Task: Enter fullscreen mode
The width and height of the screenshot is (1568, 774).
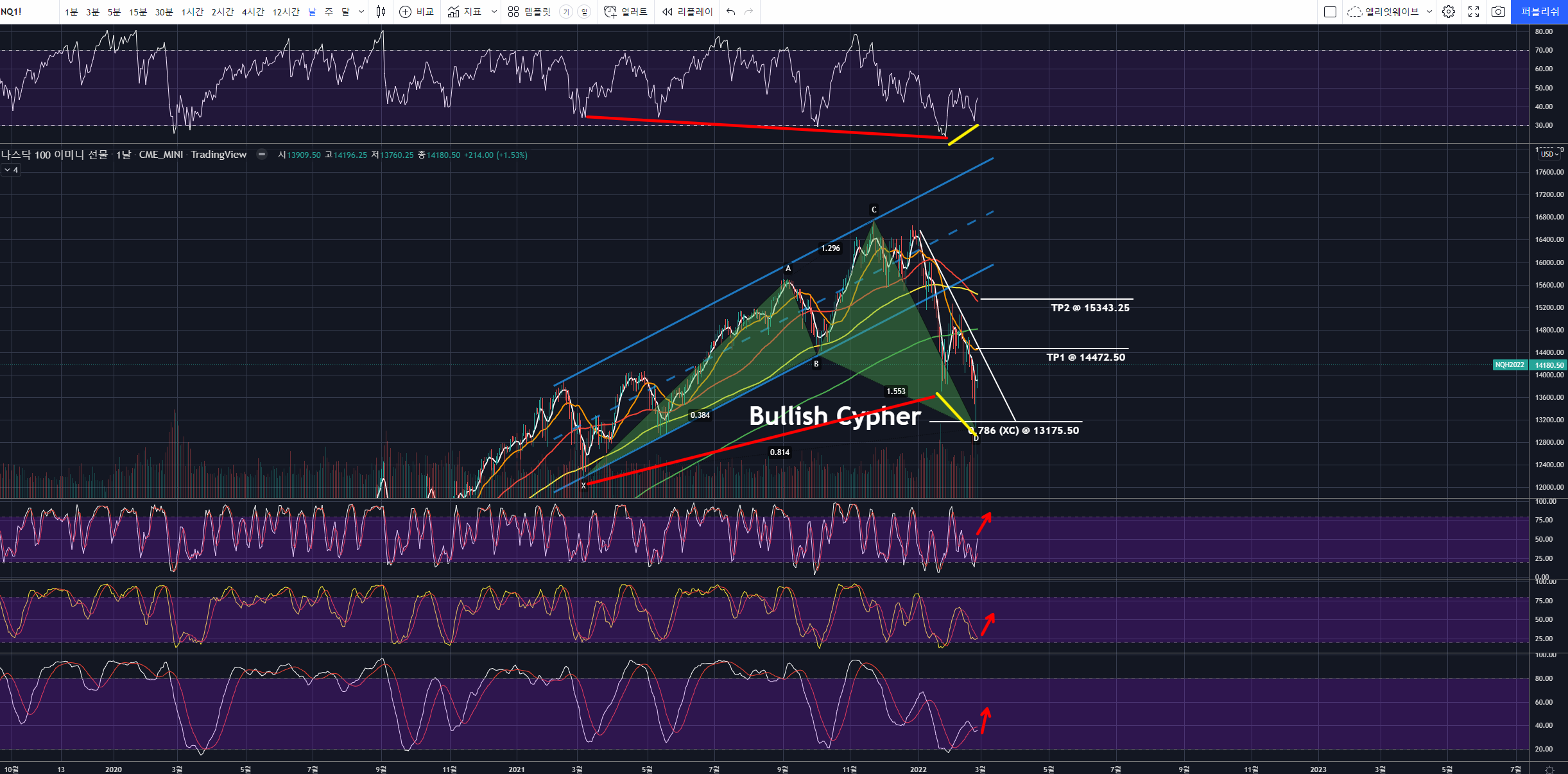Action: point(1474,12)
